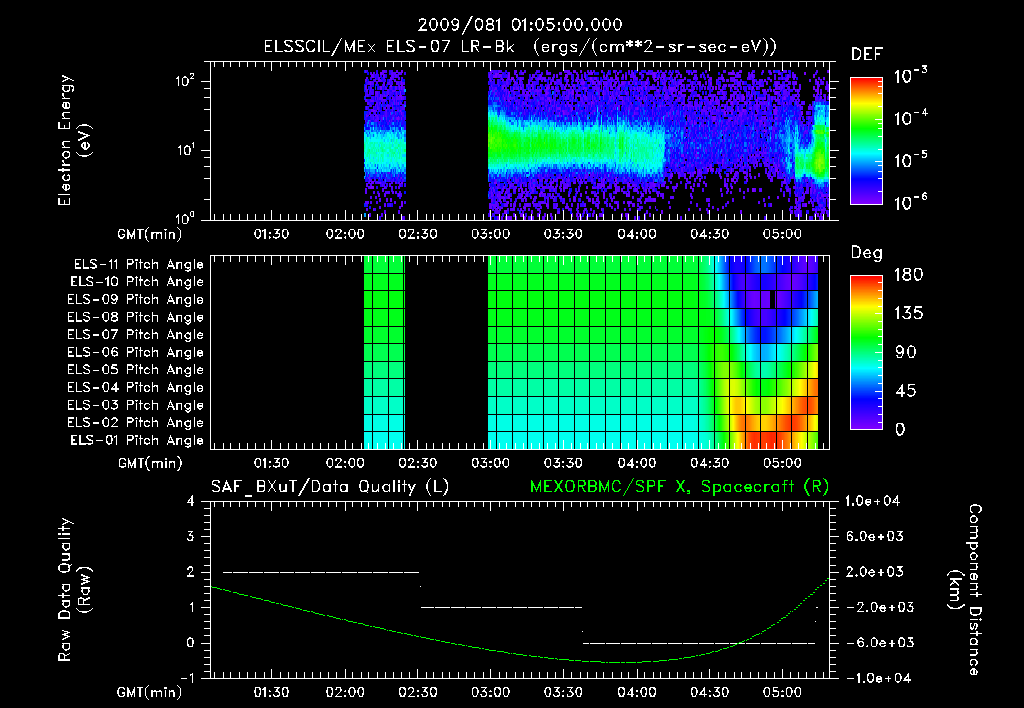Click the 02:00 tick label under the data quality plot
Image resolution: width=1024 pixels, height=708 pixels.
coord(345,692)
